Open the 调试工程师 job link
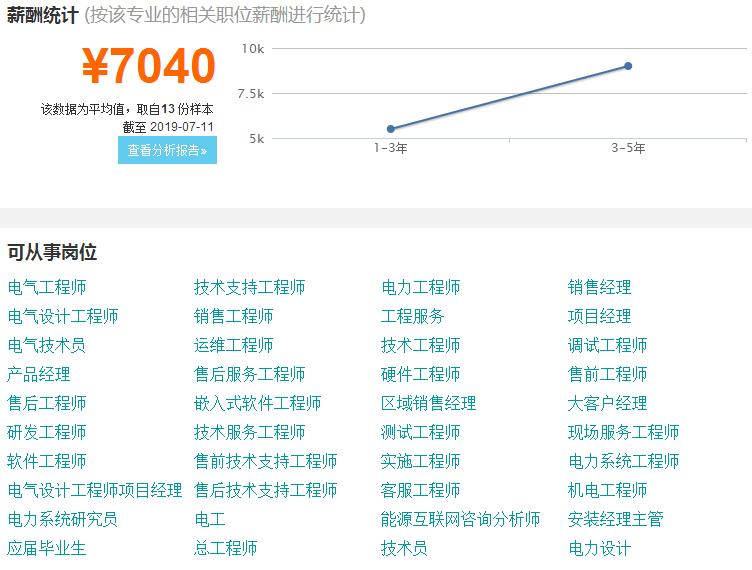752x570 pixels. click(608, 345)
